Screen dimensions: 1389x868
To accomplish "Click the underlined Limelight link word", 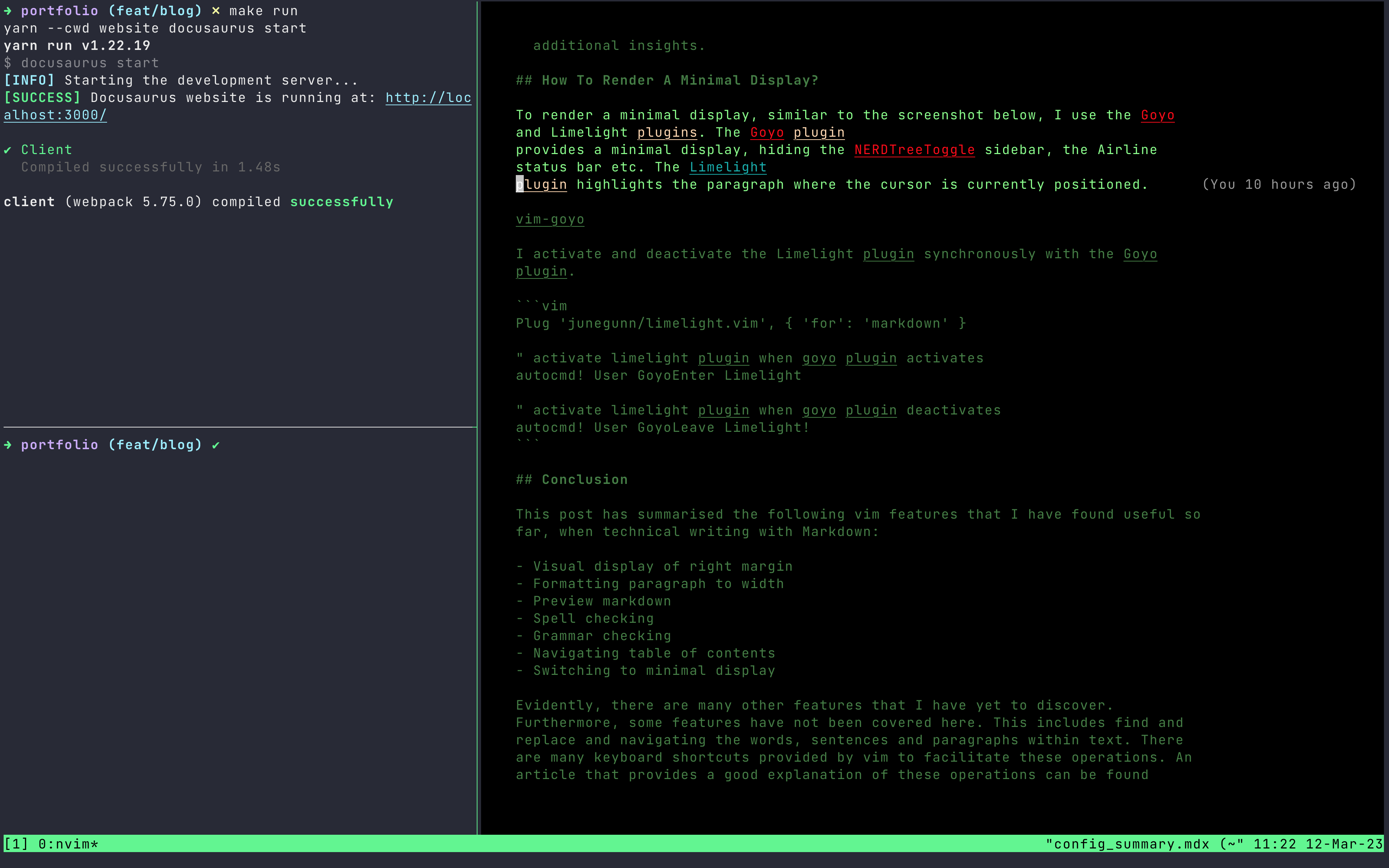I will click(727, 167).
